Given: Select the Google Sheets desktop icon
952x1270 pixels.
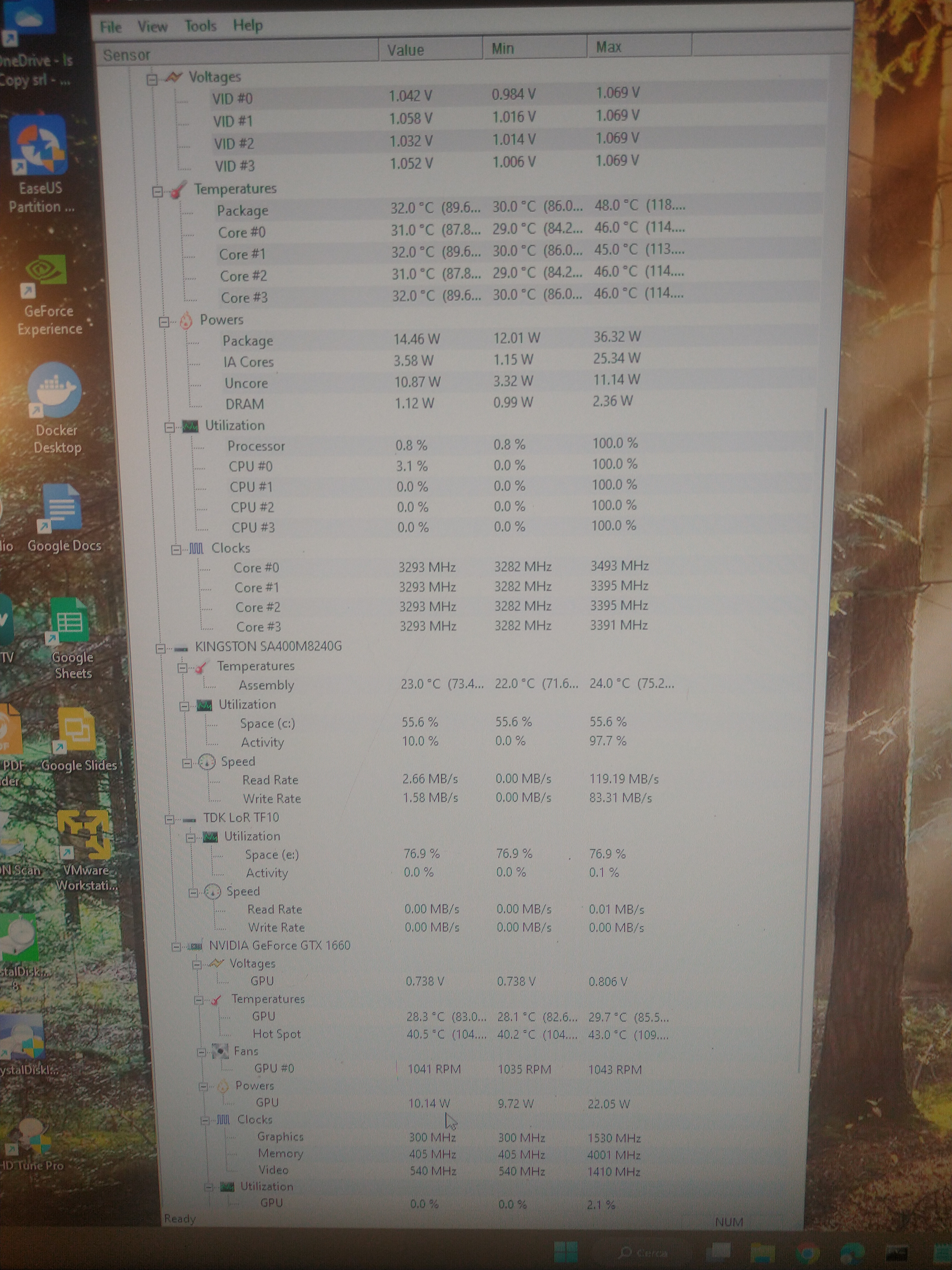Looking at the screenshot, I should click(x=71, y=638).
